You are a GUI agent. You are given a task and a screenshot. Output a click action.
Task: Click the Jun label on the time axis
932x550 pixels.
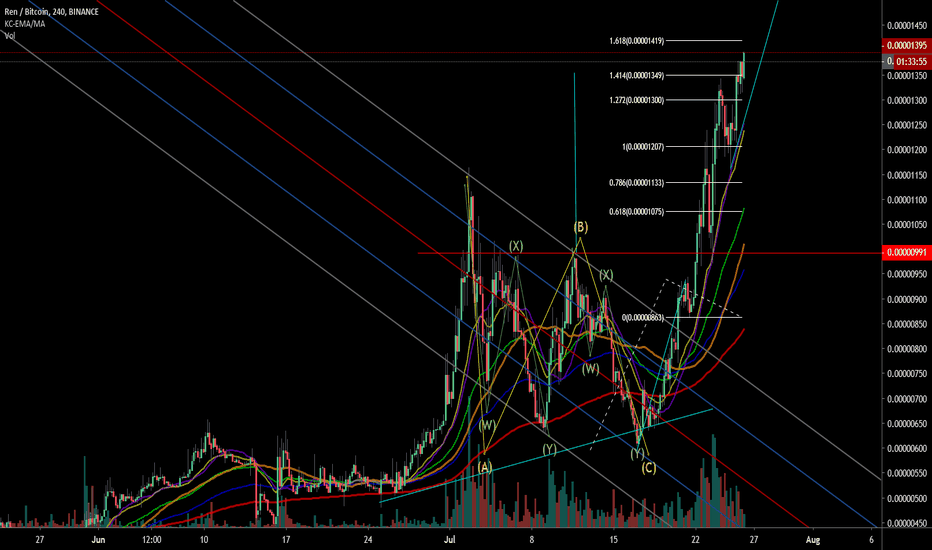[x=99, y=540]
